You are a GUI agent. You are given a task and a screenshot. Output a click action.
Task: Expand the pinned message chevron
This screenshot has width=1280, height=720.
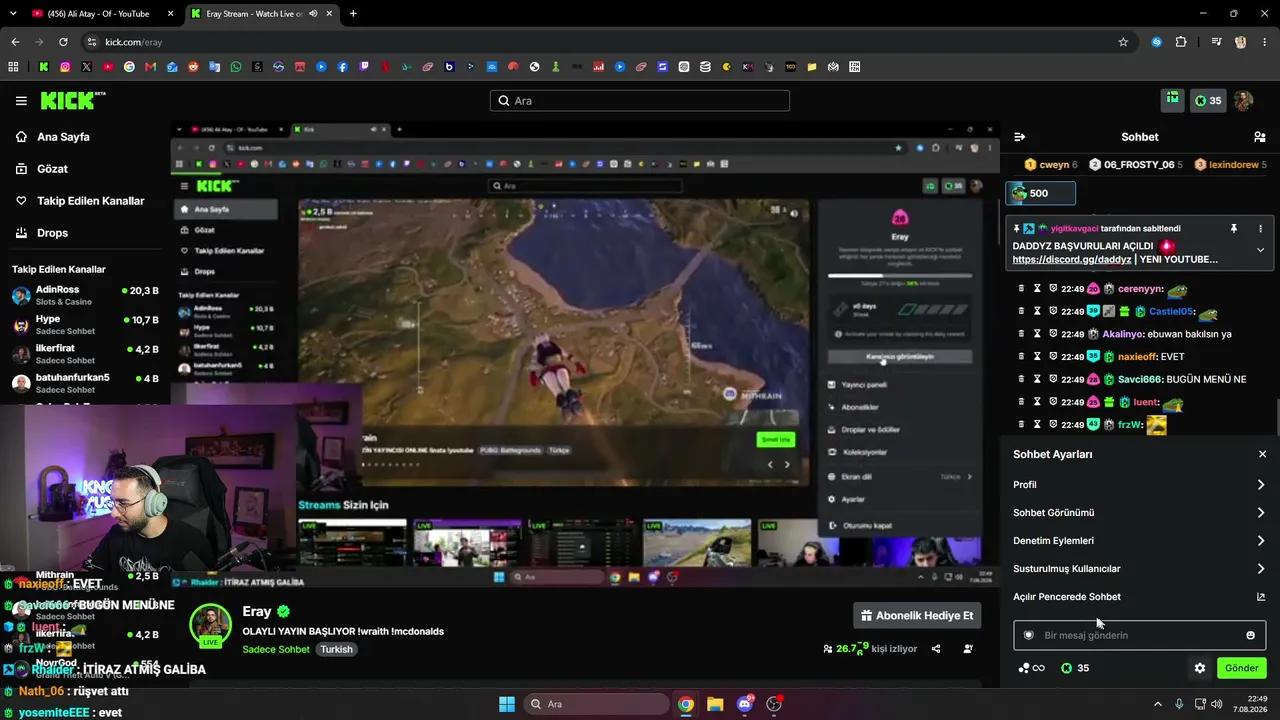[1260, 250]
